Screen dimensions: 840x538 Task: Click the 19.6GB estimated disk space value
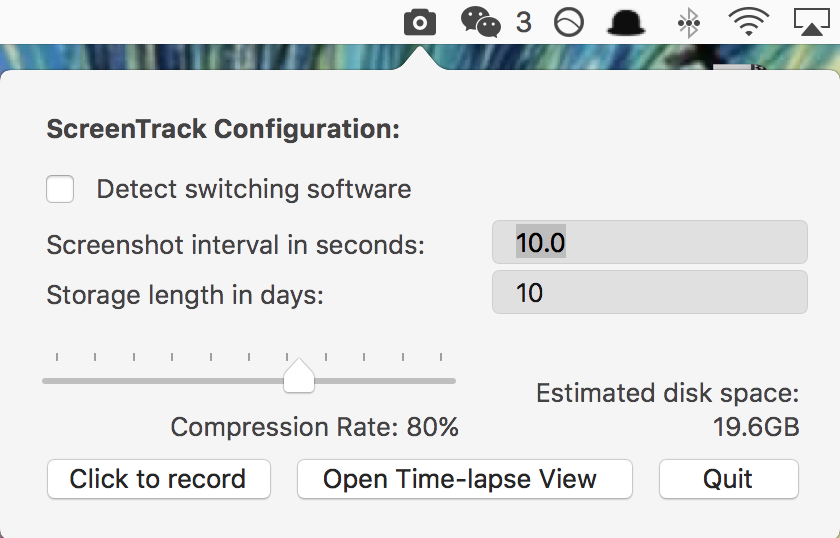755,428
